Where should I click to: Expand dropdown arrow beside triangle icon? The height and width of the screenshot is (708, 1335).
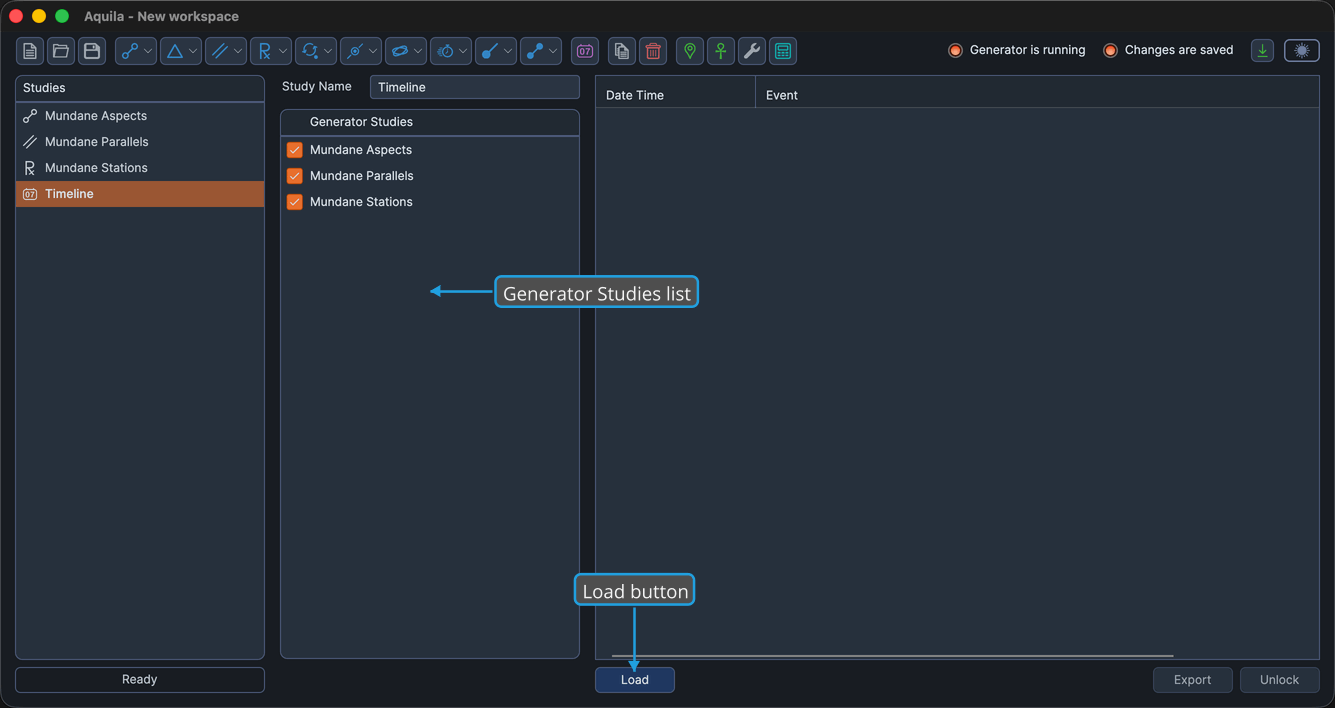click(x=193, y=51)
